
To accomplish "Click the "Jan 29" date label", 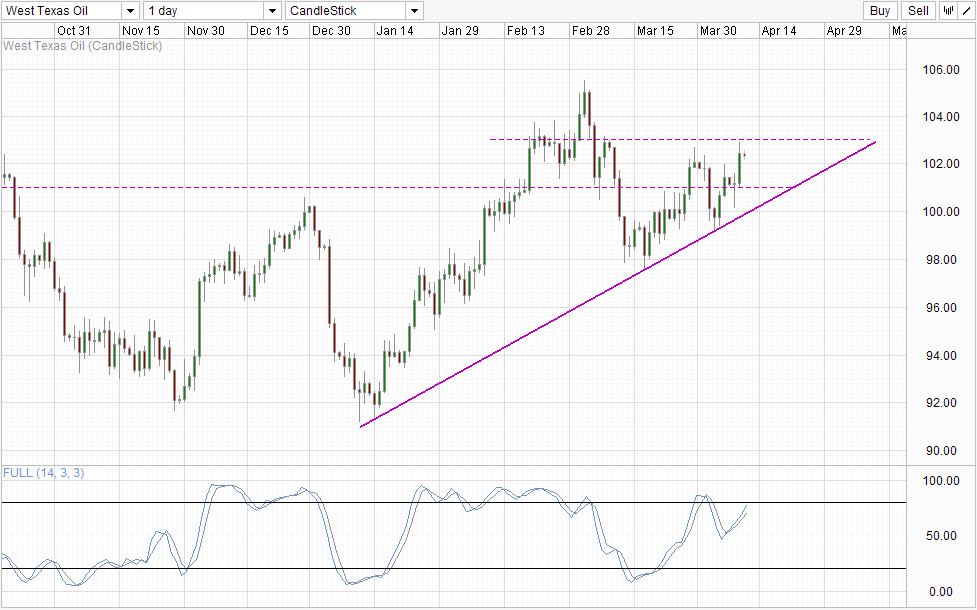I will click(460, 31).
